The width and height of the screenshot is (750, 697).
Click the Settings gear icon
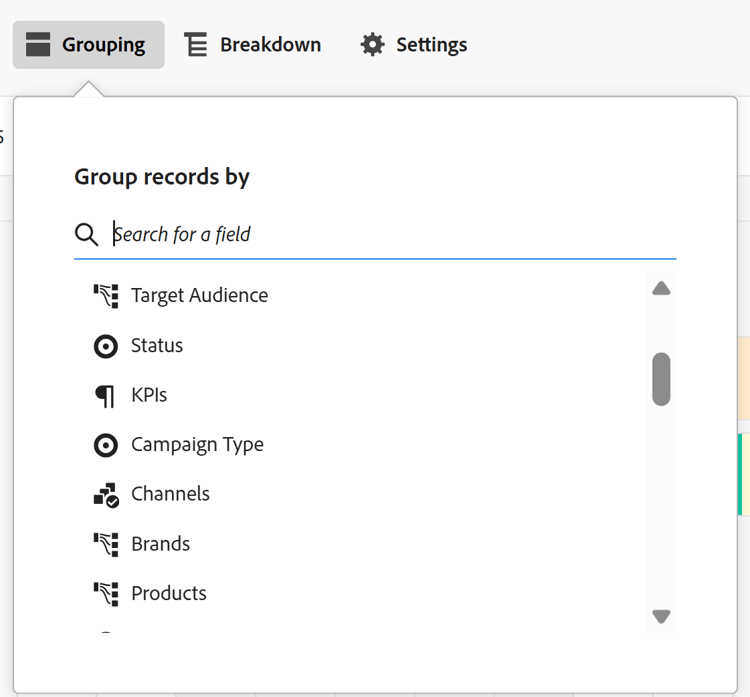pos(372,45)
